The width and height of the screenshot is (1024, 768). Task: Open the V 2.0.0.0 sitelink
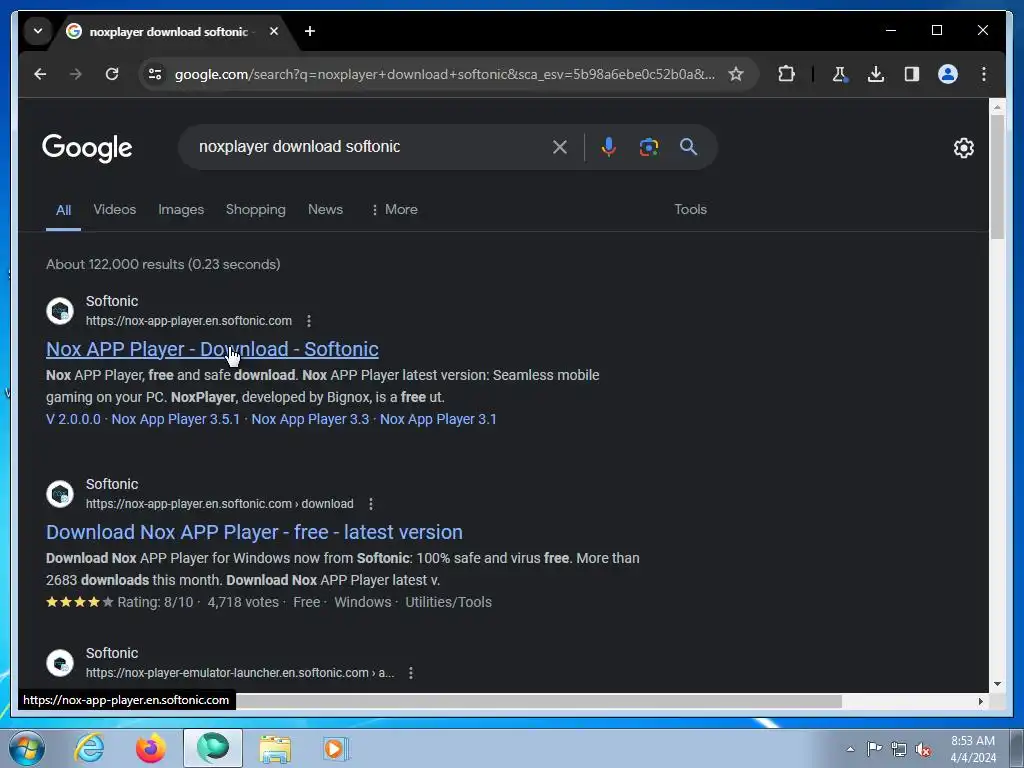pos(73,419)
